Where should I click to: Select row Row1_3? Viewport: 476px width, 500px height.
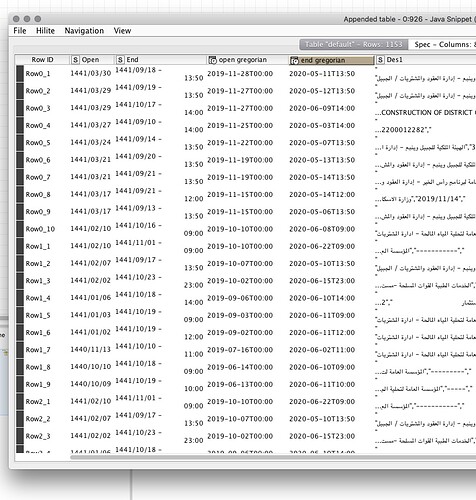coord(38,281)
